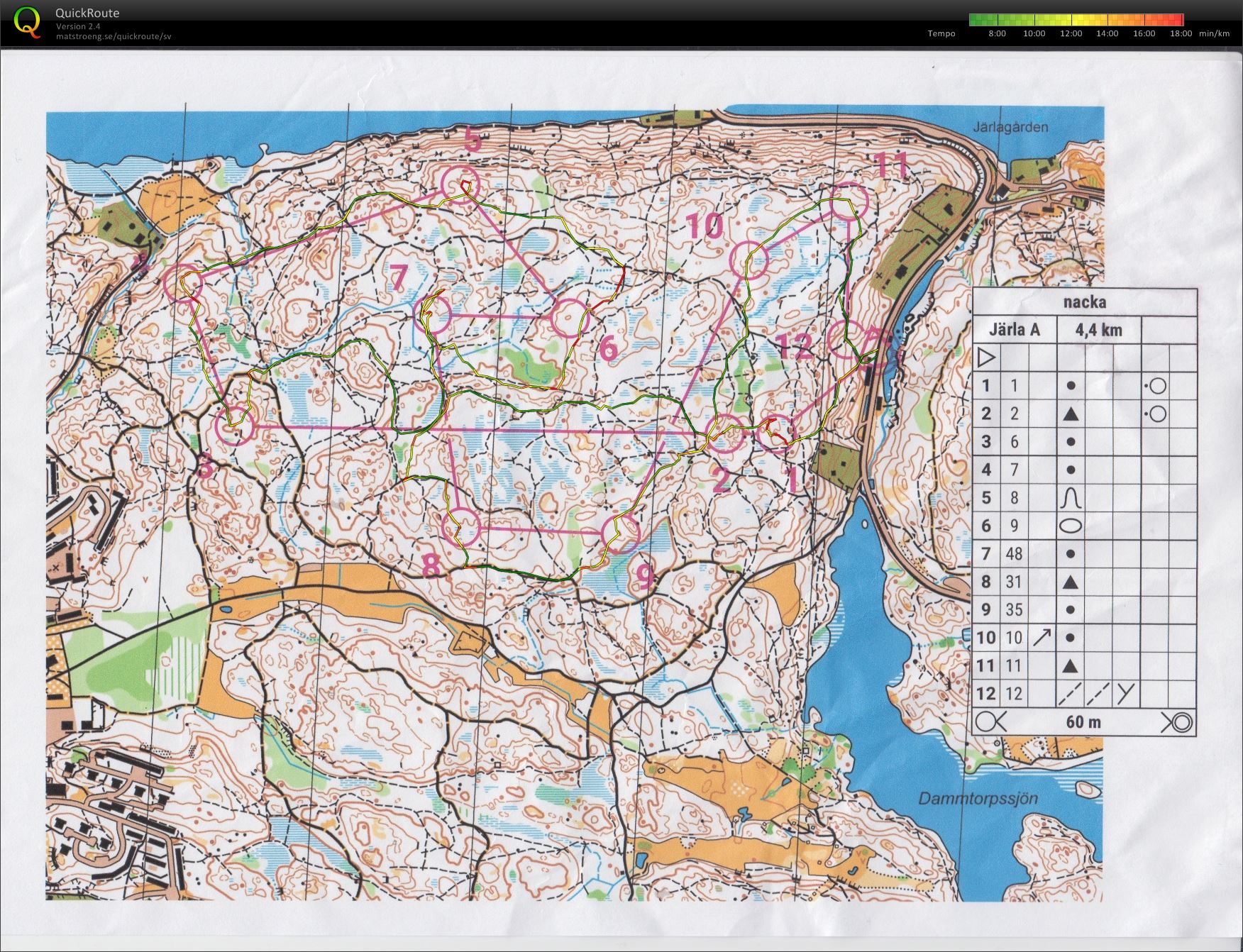This screenshot has height=952, width=1243.
Task: Click control circle 7 on the map
Action: click(x=432, y=316)
